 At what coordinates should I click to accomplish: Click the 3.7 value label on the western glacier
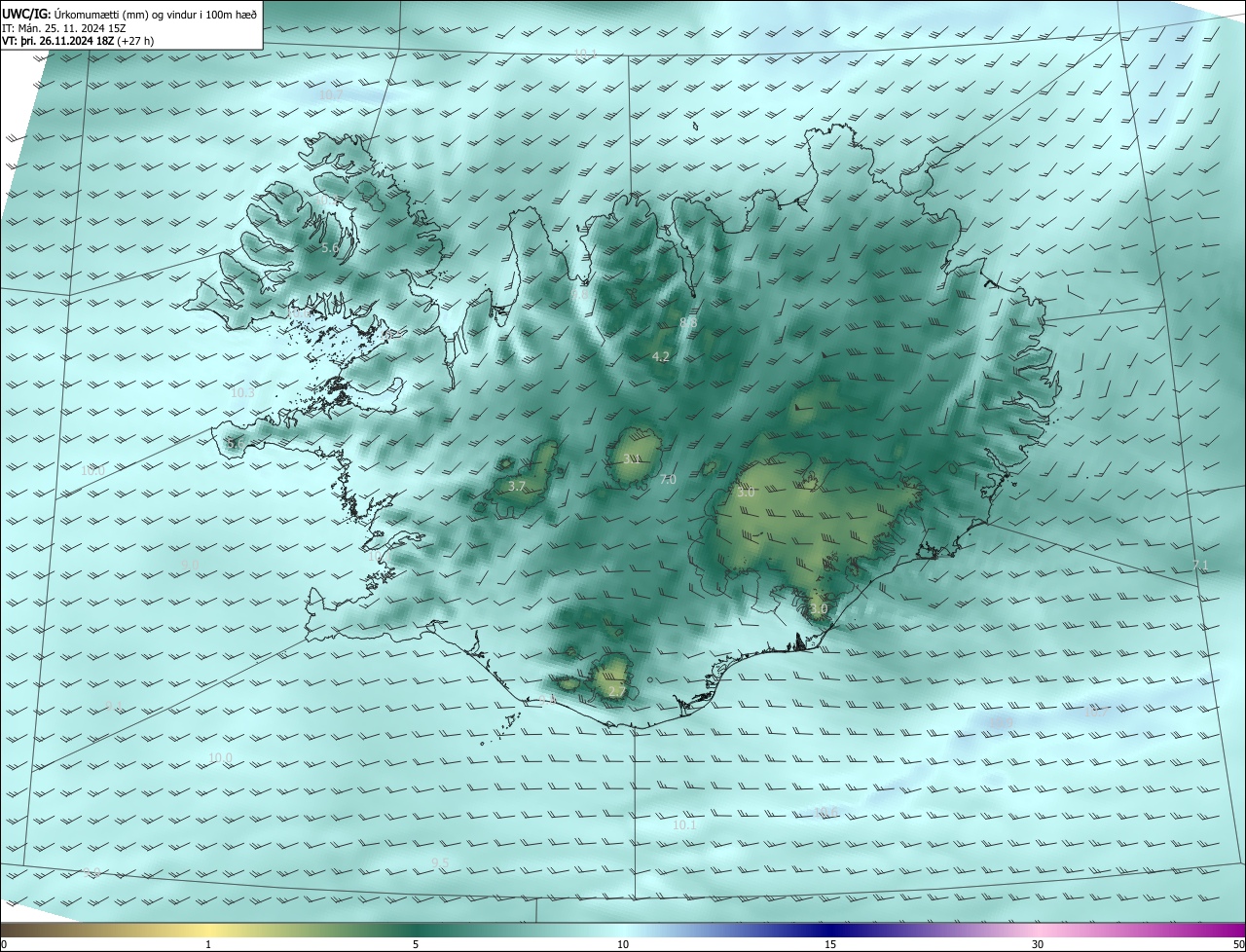517,487
